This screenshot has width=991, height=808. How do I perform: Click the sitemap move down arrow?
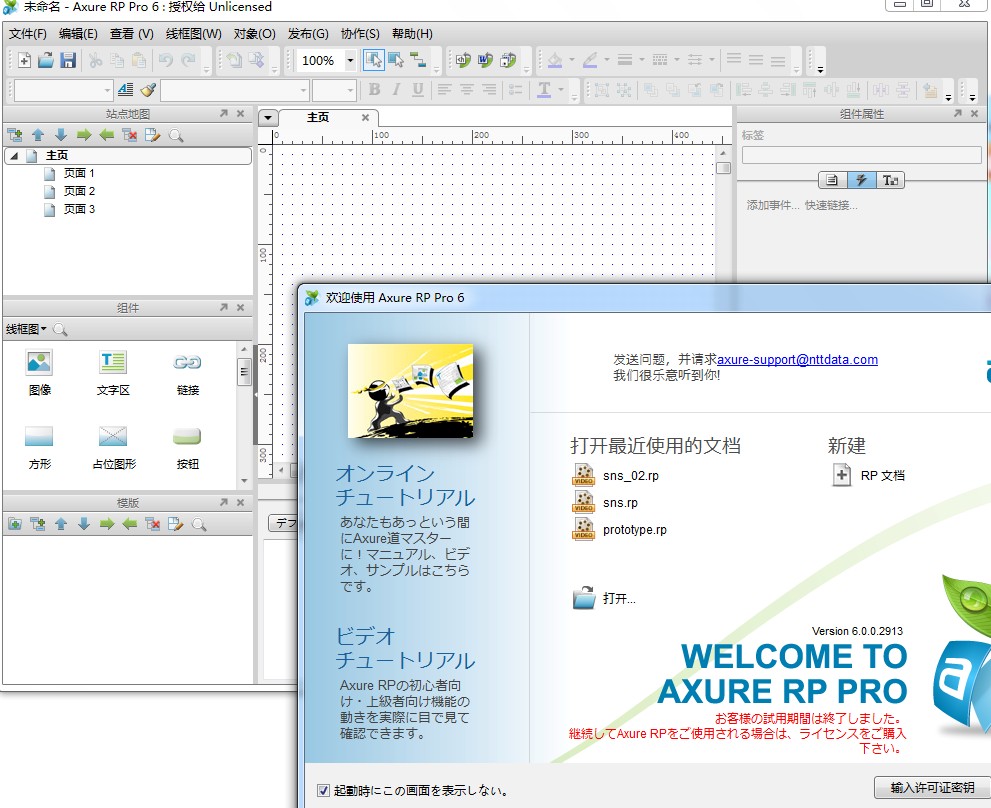click(x=61, y=135)
